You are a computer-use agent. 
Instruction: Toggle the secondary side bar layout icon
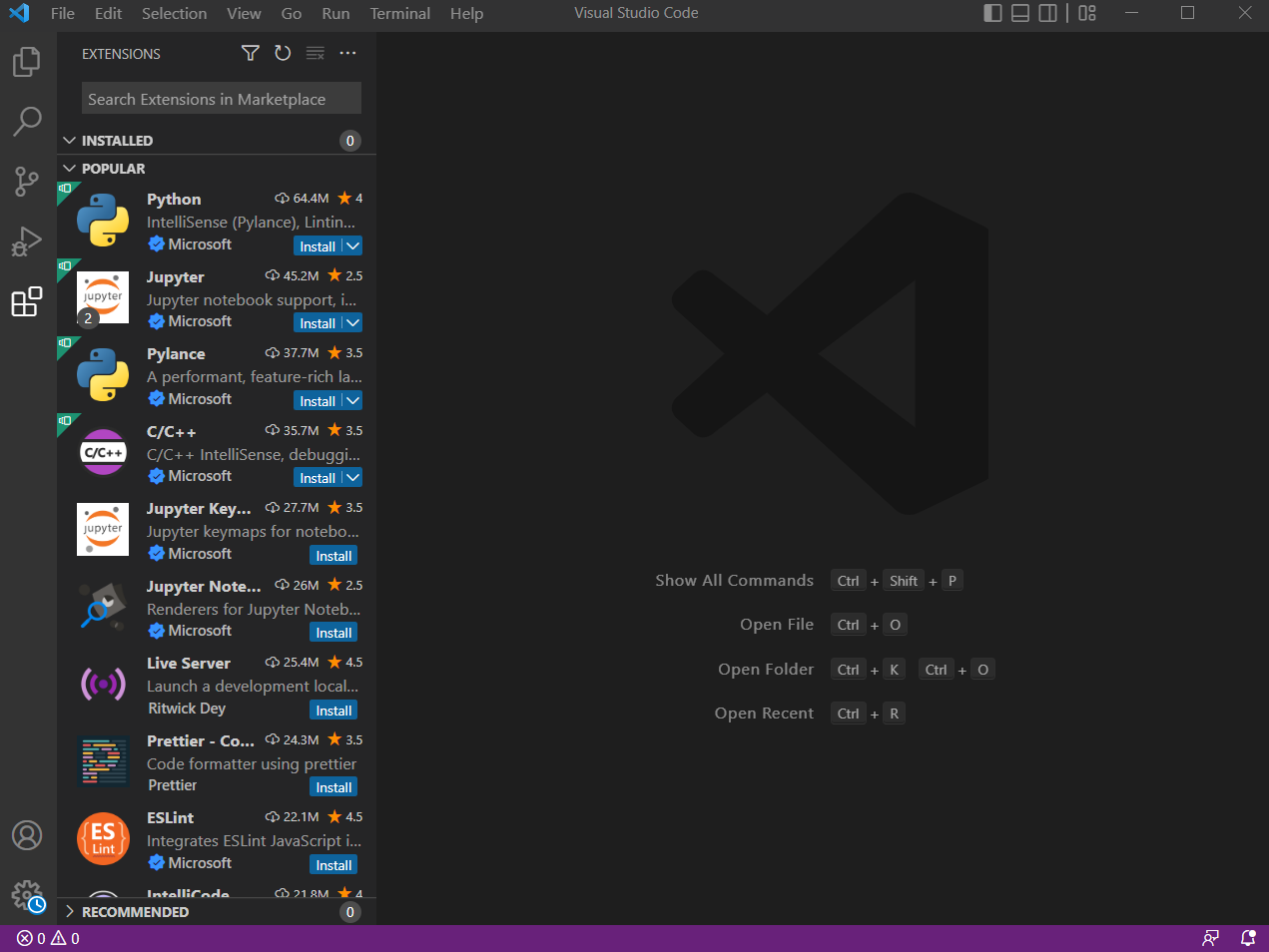(1048, 13)
